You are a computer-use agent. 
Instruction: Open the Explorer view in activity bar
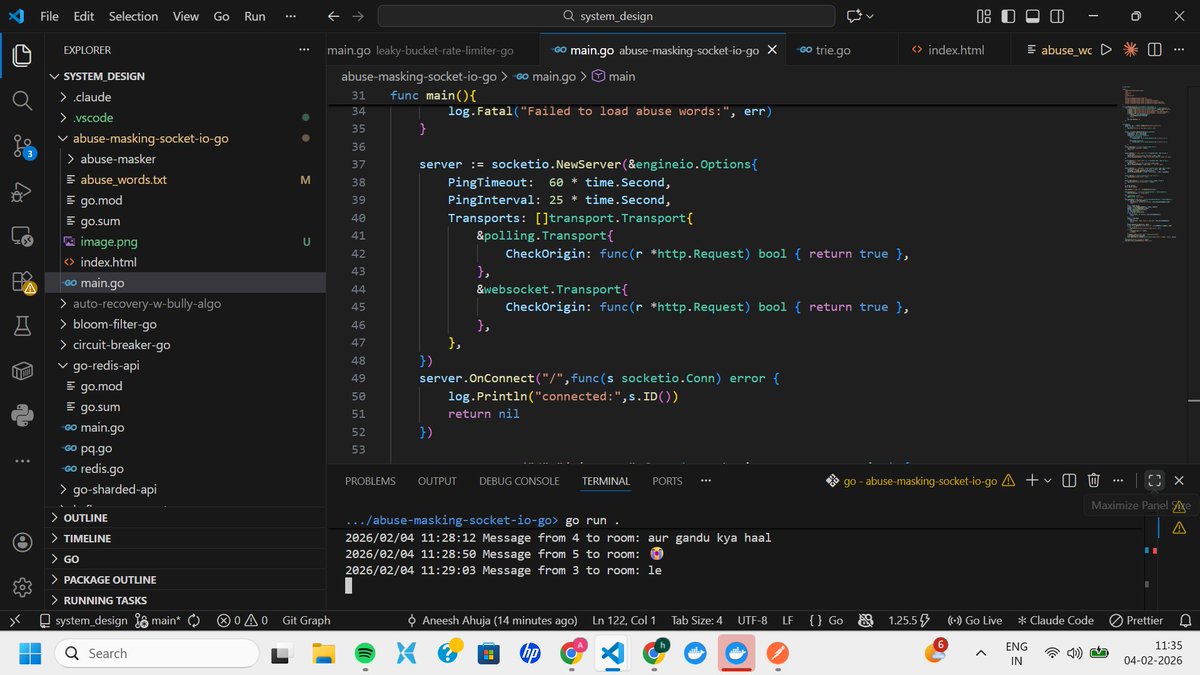(22, 55)
